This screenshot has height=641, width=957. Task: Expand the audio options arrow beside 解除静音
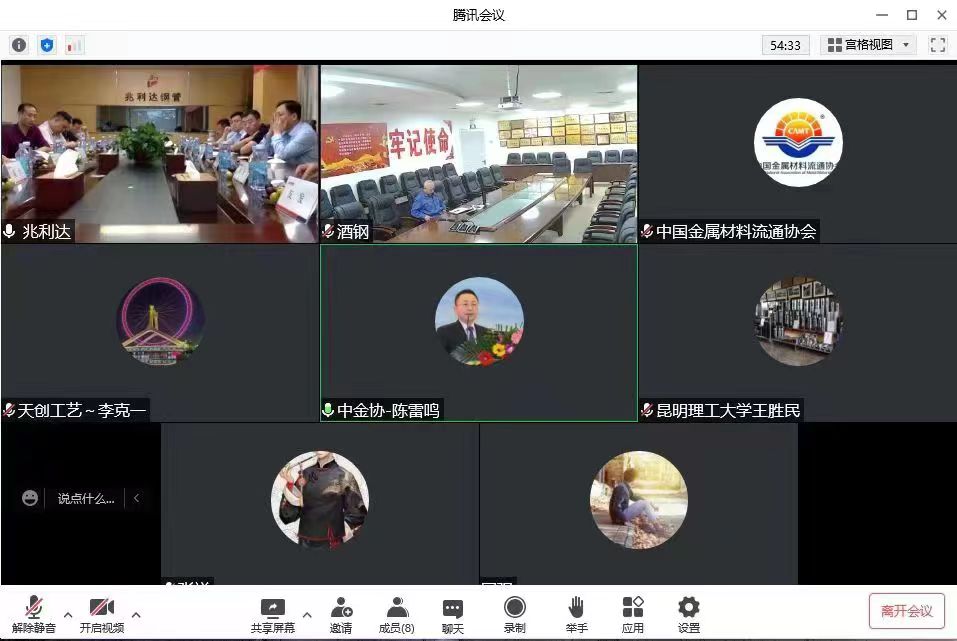pyautogui.click(x=68, y=615)
